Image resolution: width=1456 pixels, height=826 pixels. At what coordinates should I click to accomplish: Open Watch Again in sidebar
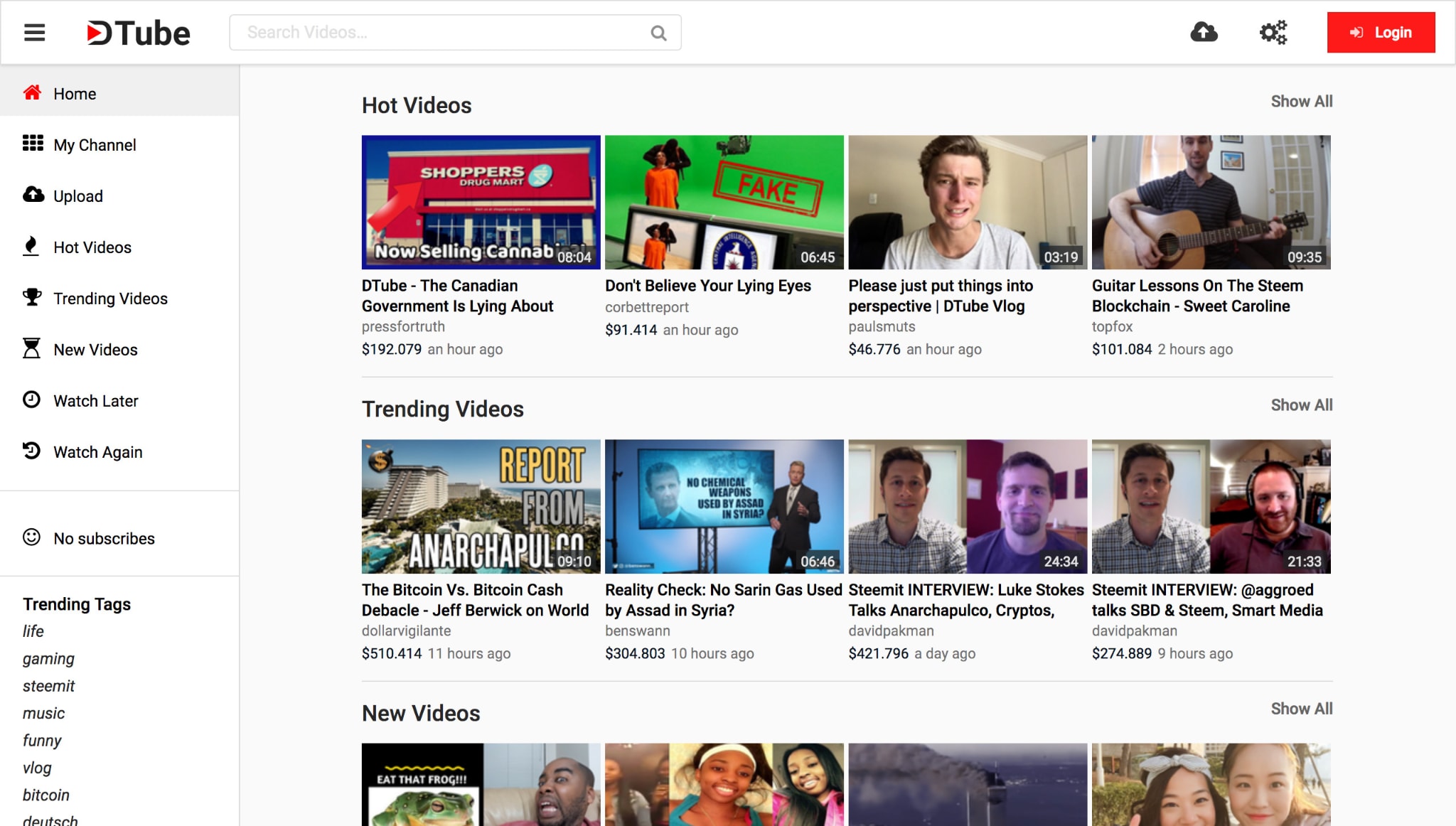[x=119, y=451]
